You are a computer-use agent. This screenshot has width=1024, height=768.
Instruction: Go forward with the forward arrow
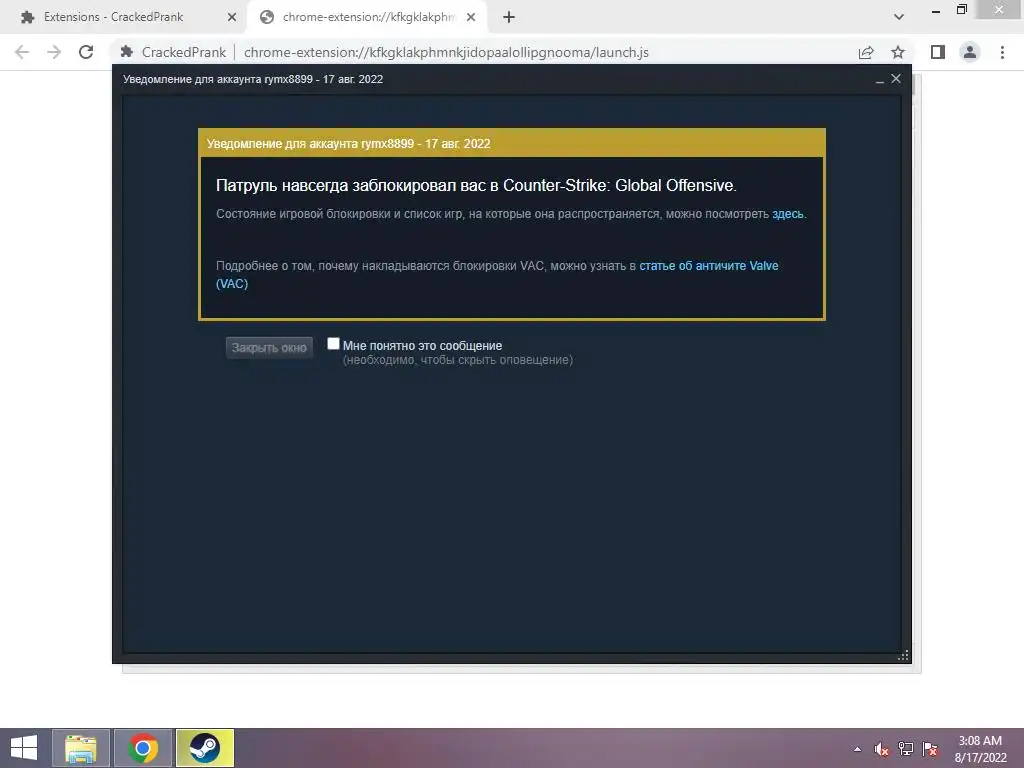[x=54, y=52]
